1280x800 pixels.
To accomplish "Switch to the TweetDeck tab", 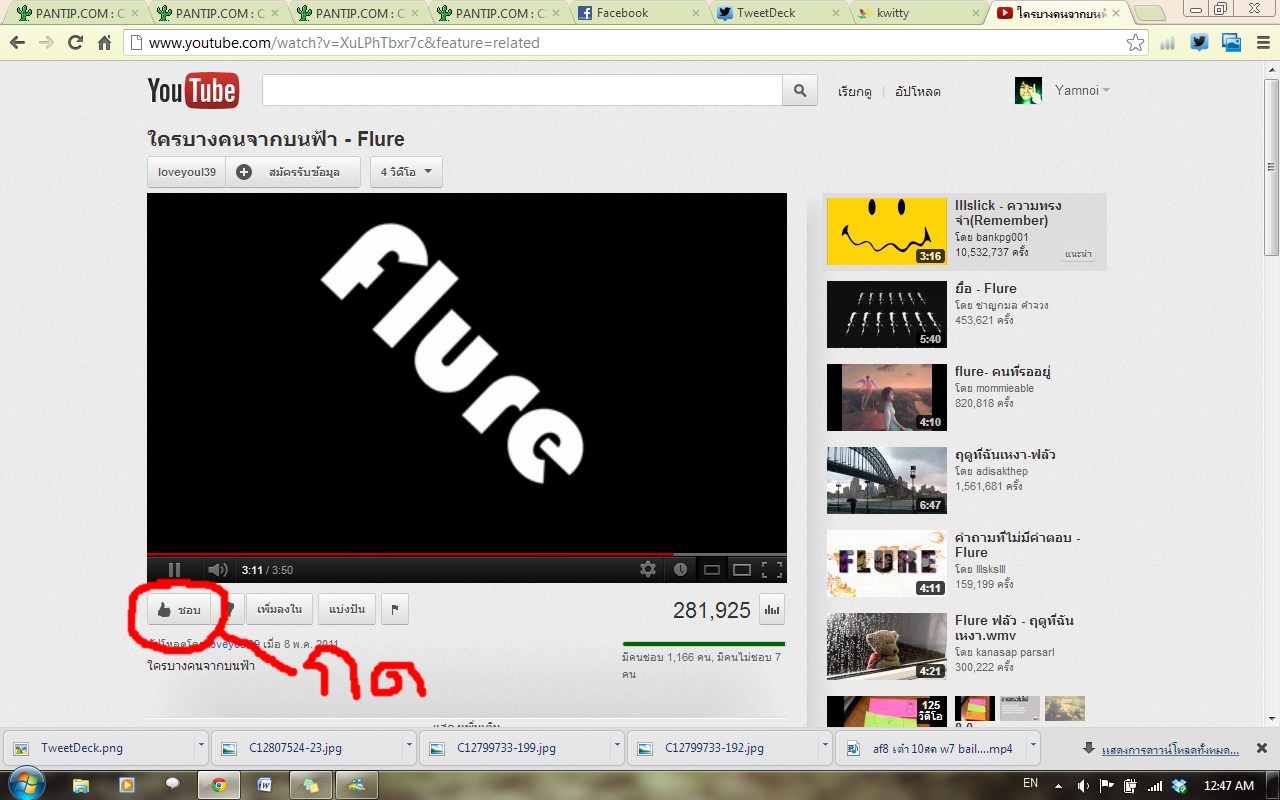I will pos(778,13).
